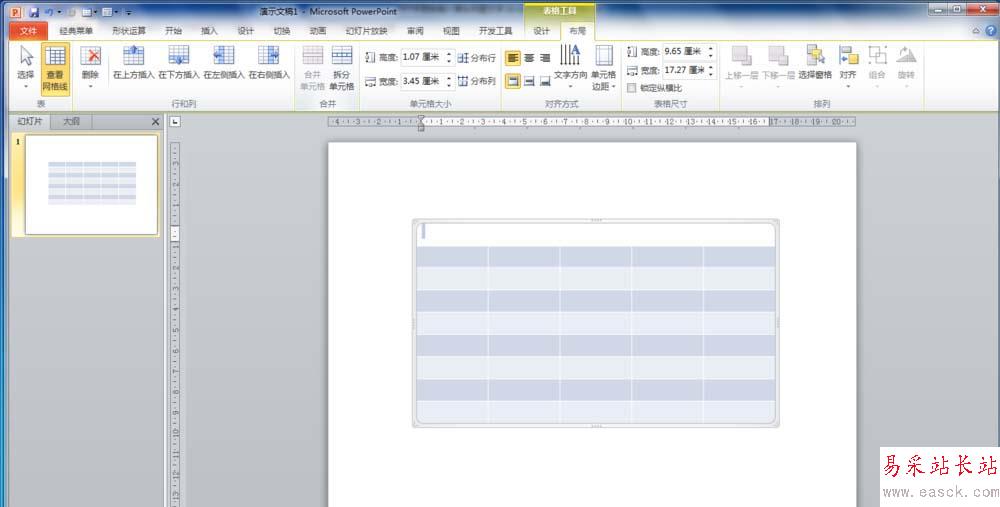Click 上移一层 (Bring Forward)
The image size is (1000, 507).
point(741,67)
